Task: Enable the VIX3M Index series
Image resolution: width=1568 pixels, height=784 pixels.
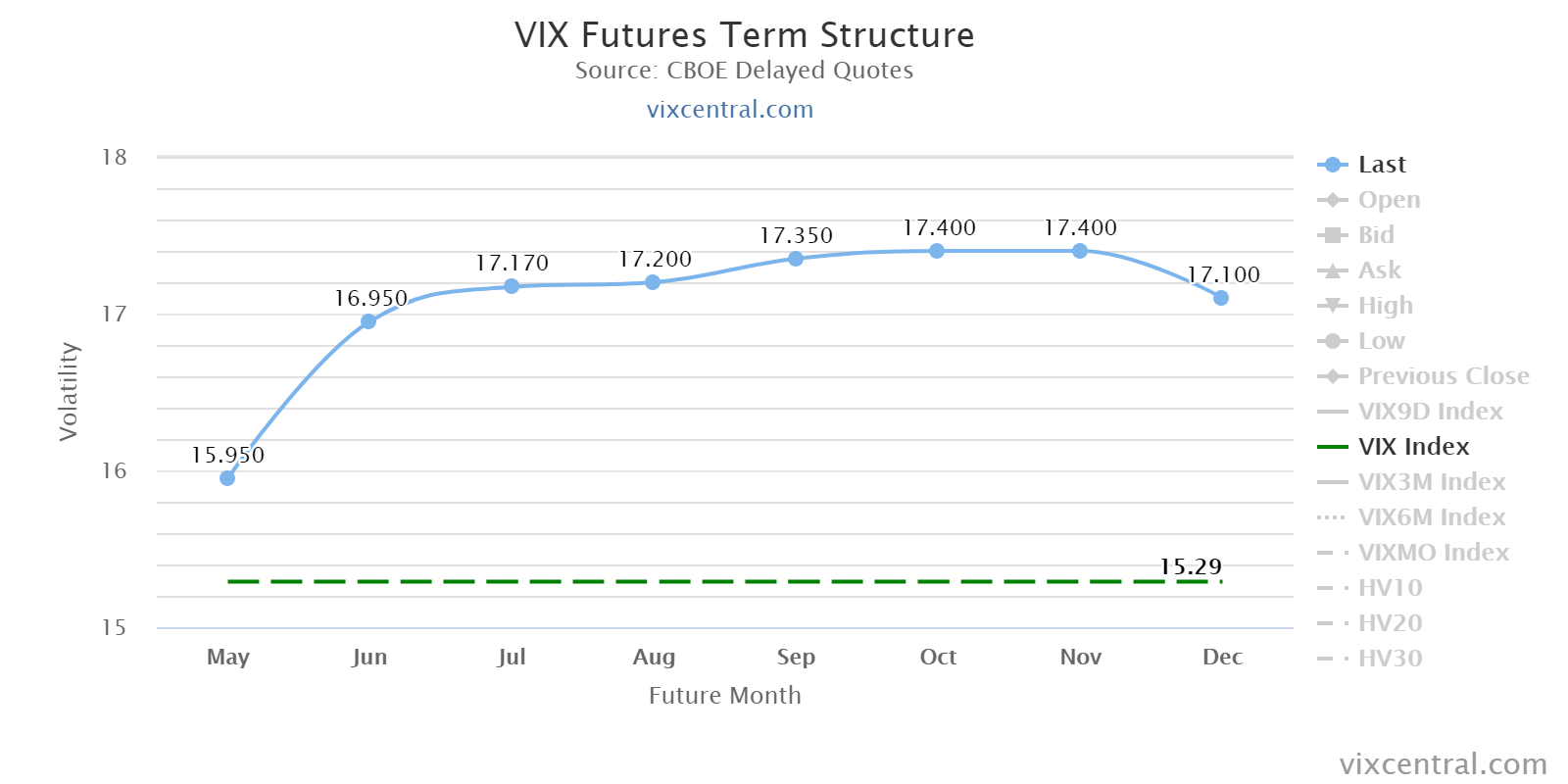Action: (1431, 482)
